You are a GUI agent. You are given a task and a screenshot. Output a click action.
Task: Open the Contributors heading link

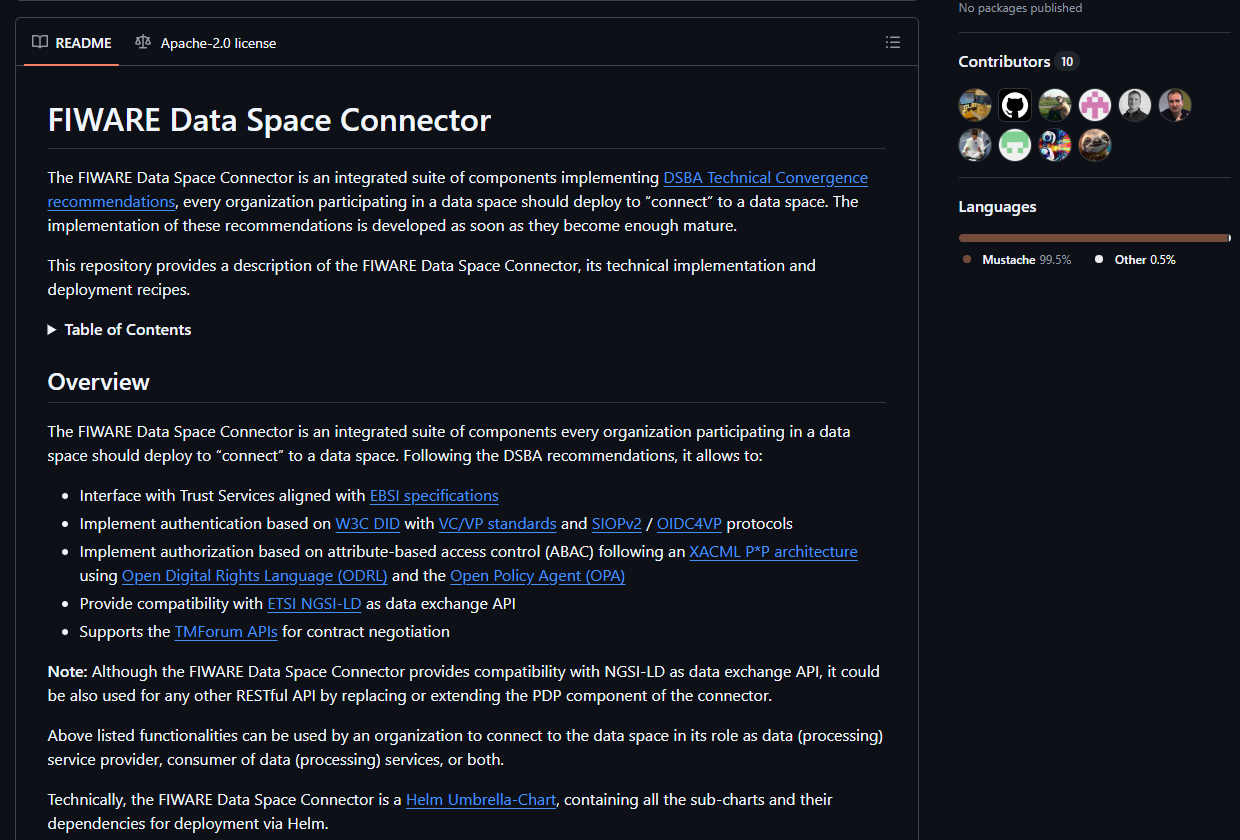coord(1003,62)
